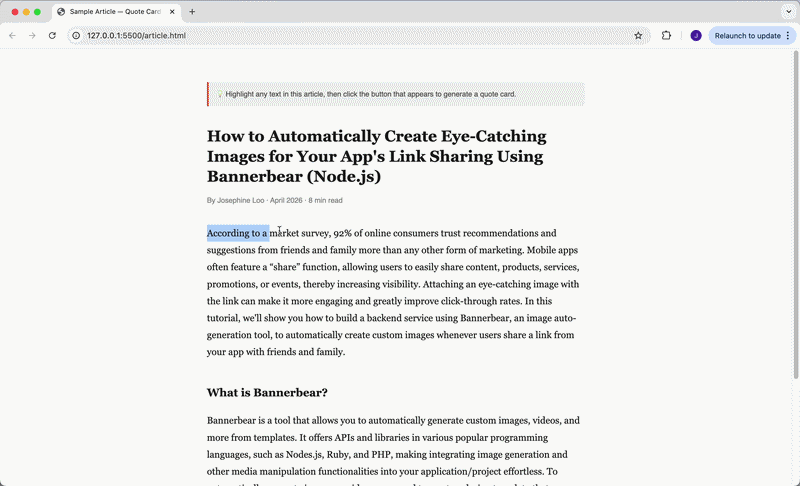Screen dimensions: 800x486
Task: Bookmark this page with the star icon
Action: [638, 36]
